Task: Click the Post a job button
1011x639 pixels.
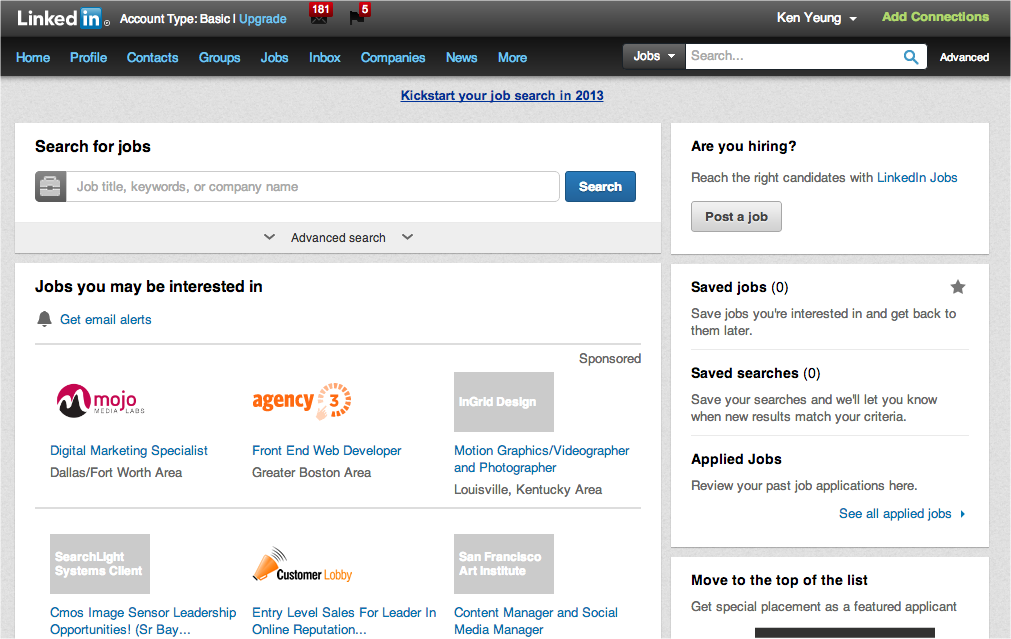Action: 736,217
